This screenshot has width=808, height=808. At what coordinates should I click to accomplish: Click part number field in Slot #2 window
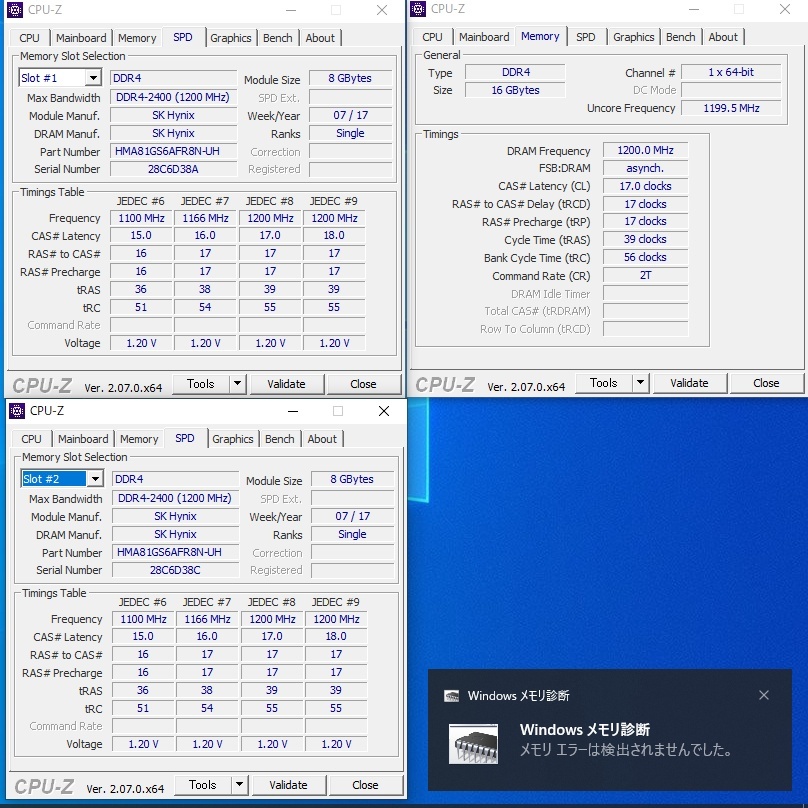(175, 552)
